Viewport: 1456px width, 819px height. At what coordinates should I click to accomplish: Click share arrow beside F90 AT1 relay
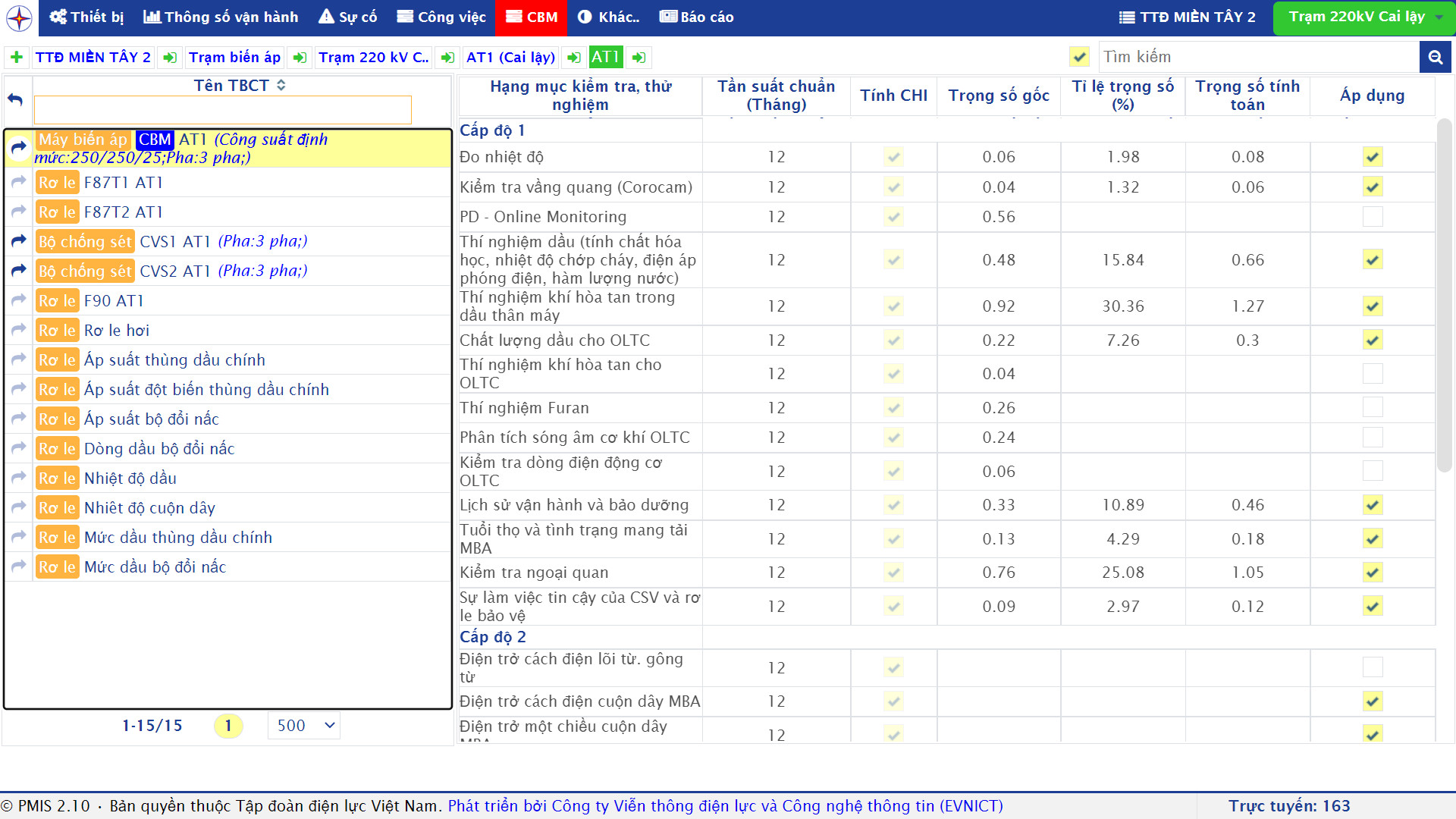(19, 300)
